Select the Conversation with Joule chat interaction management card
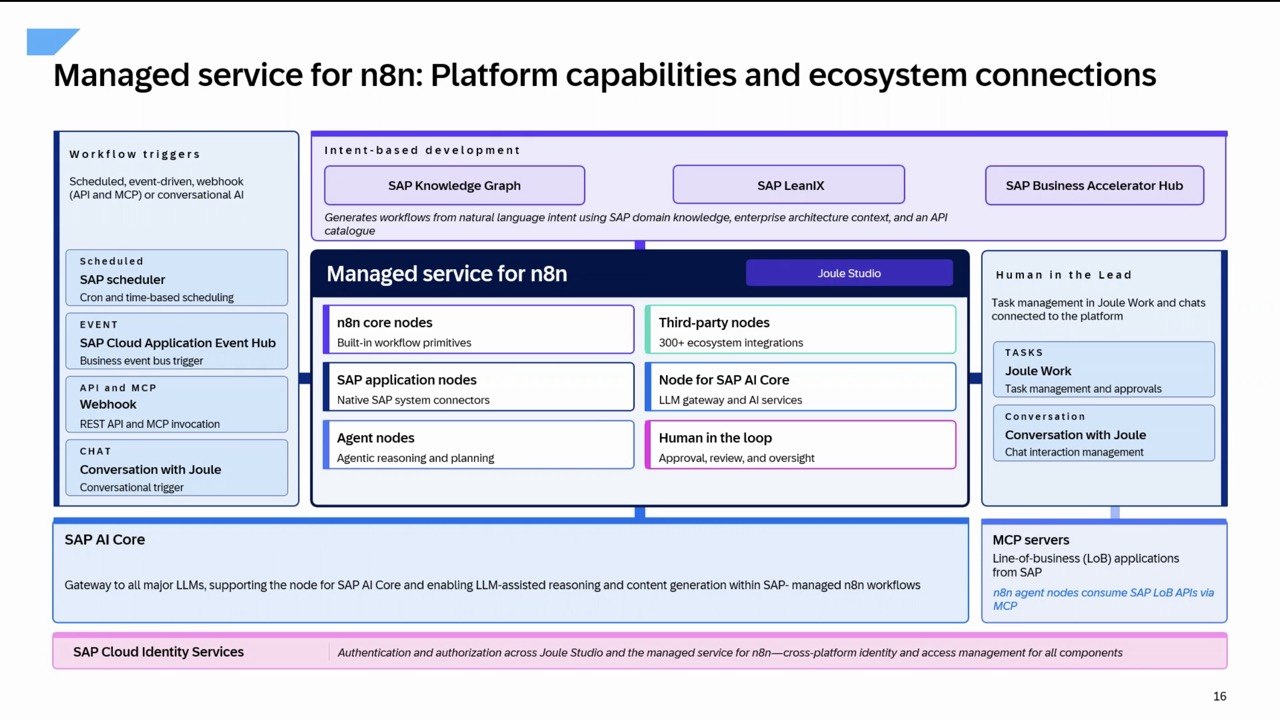The image size is (1280, 720). (1104, 433)
